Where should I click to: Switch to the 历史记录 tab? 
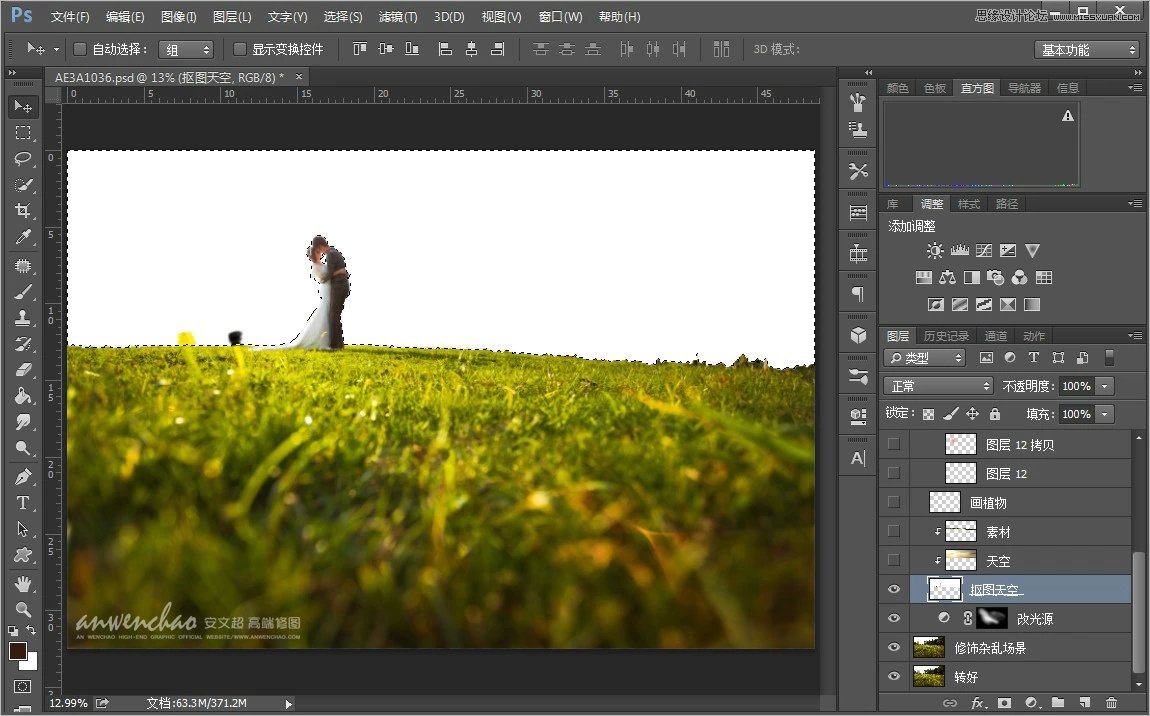(x=946, y=336)
